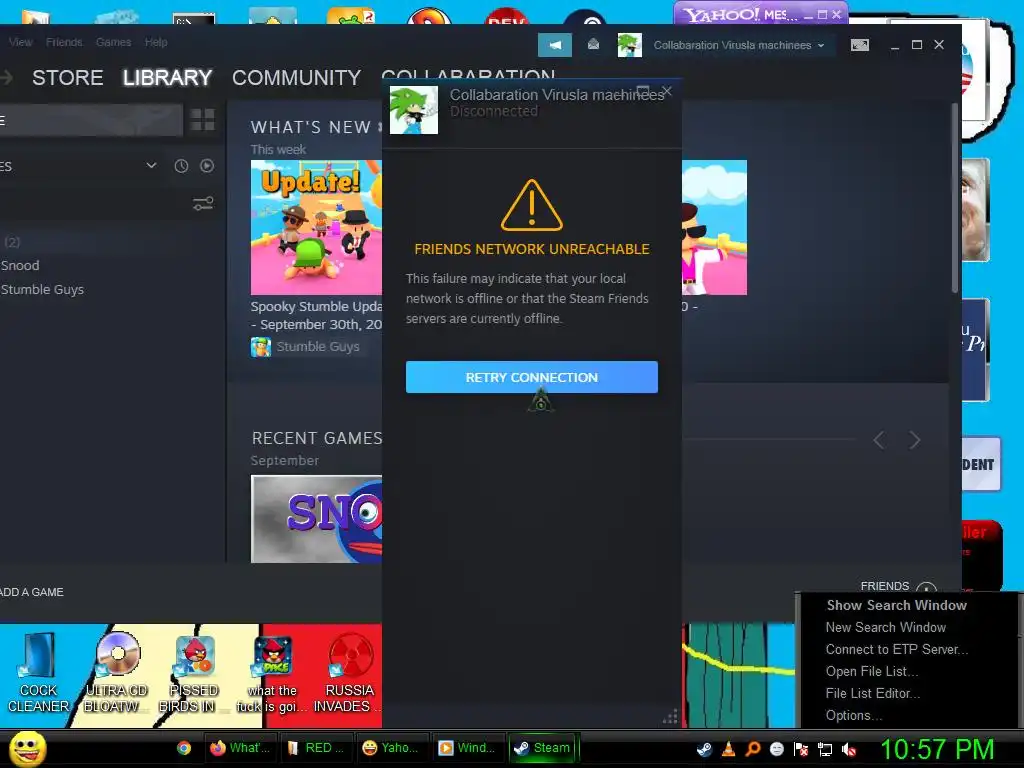Click the Steam system tray icon

704,749
